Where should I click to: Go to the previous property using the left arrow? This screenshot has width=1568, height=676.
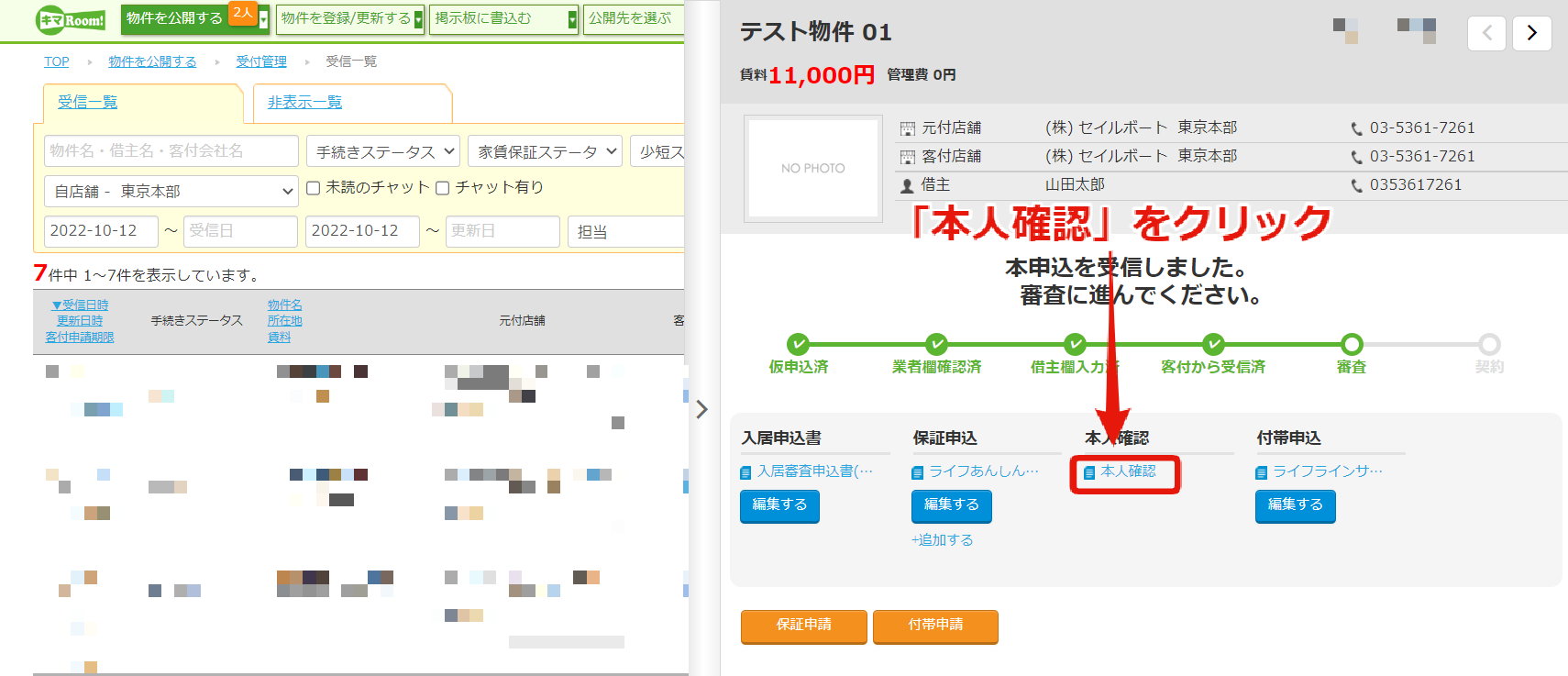[1486, 33]
